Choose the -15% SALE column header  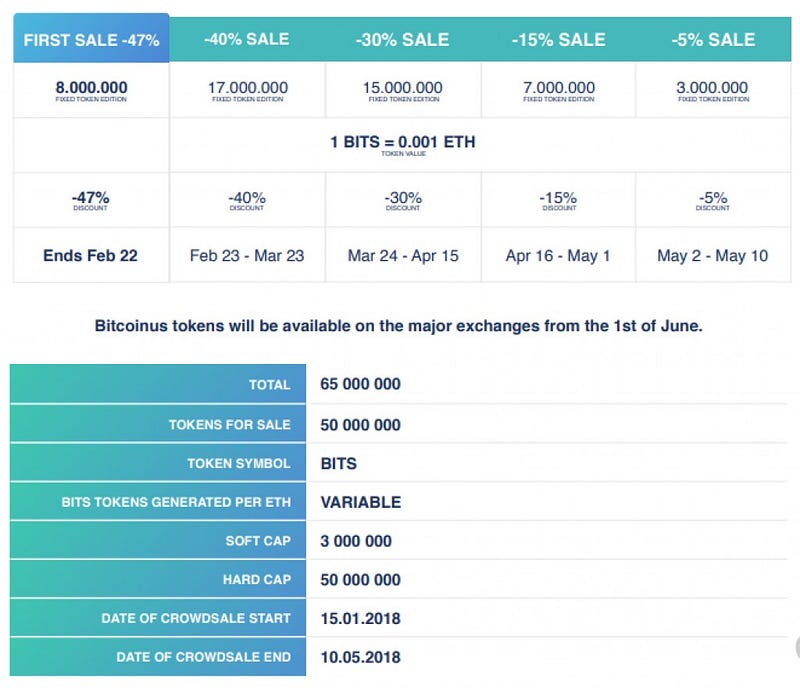pos(559,39)
